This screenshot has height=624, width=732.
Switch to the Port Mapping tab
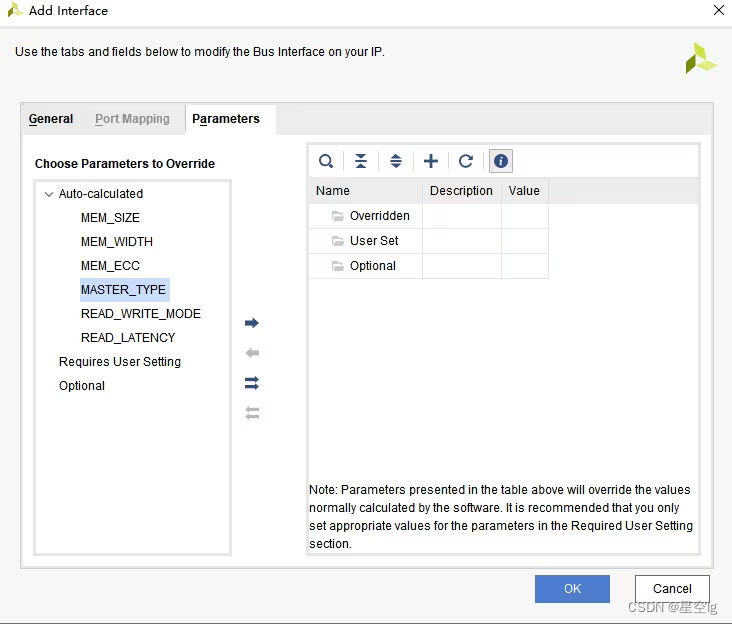[132, 119]
